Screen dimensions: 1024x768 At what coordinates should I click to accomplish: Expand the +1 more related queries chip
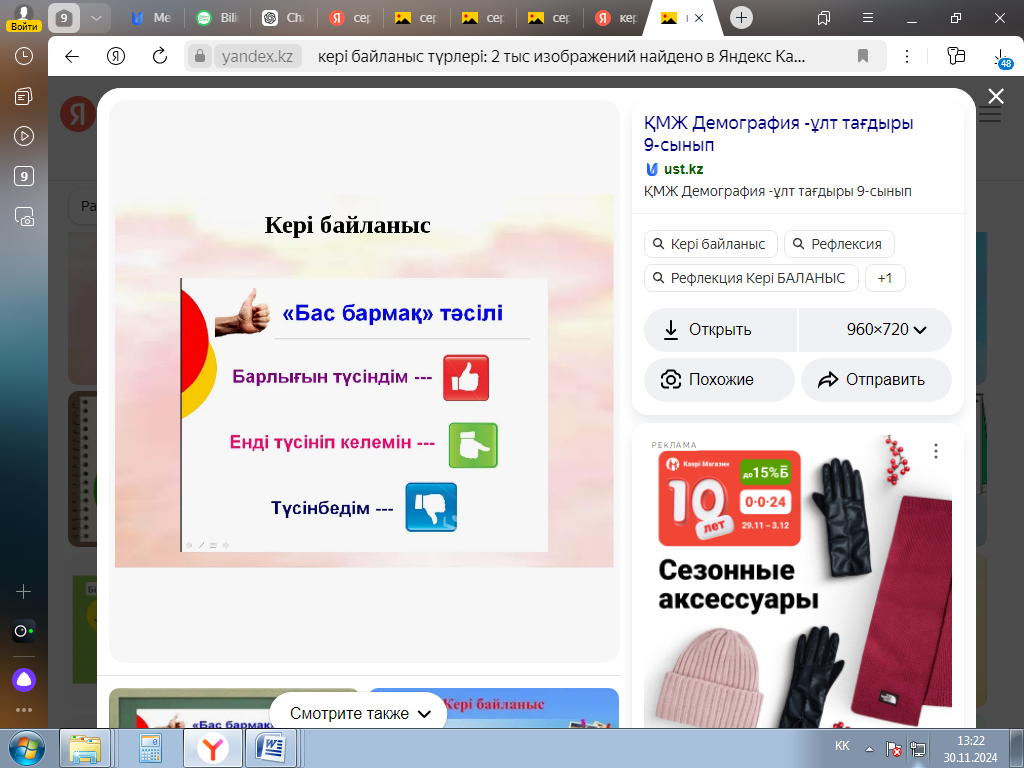tap(885, 278)
